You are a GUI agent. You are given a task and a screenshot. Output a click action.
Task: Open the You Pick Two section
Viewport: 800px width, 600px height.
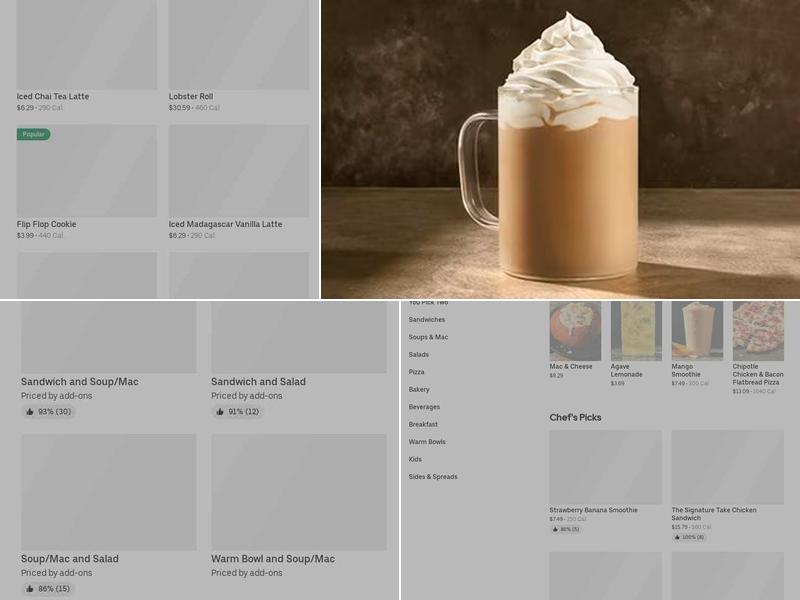430,301
